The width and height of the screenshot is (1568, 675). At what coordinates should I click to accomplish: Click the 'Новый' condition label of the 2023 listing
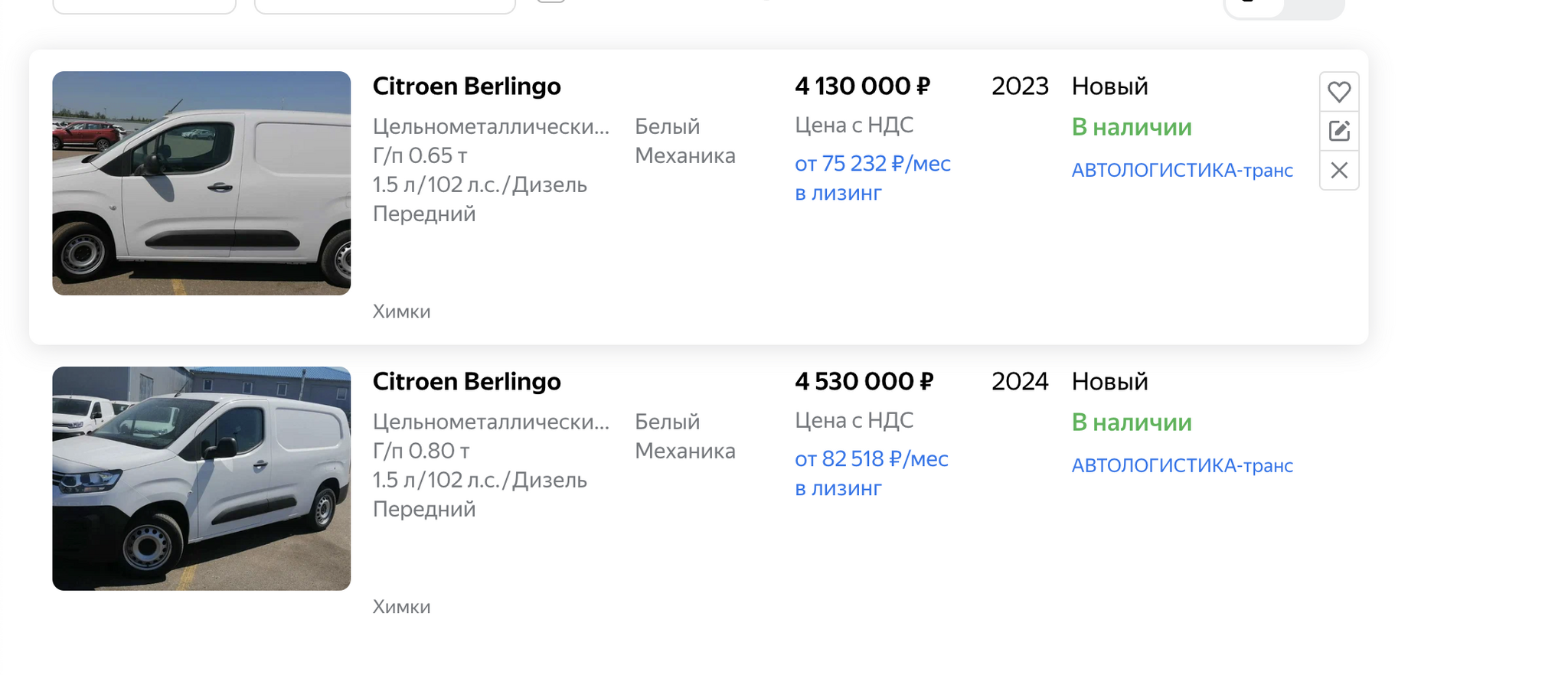(1109, 86)
